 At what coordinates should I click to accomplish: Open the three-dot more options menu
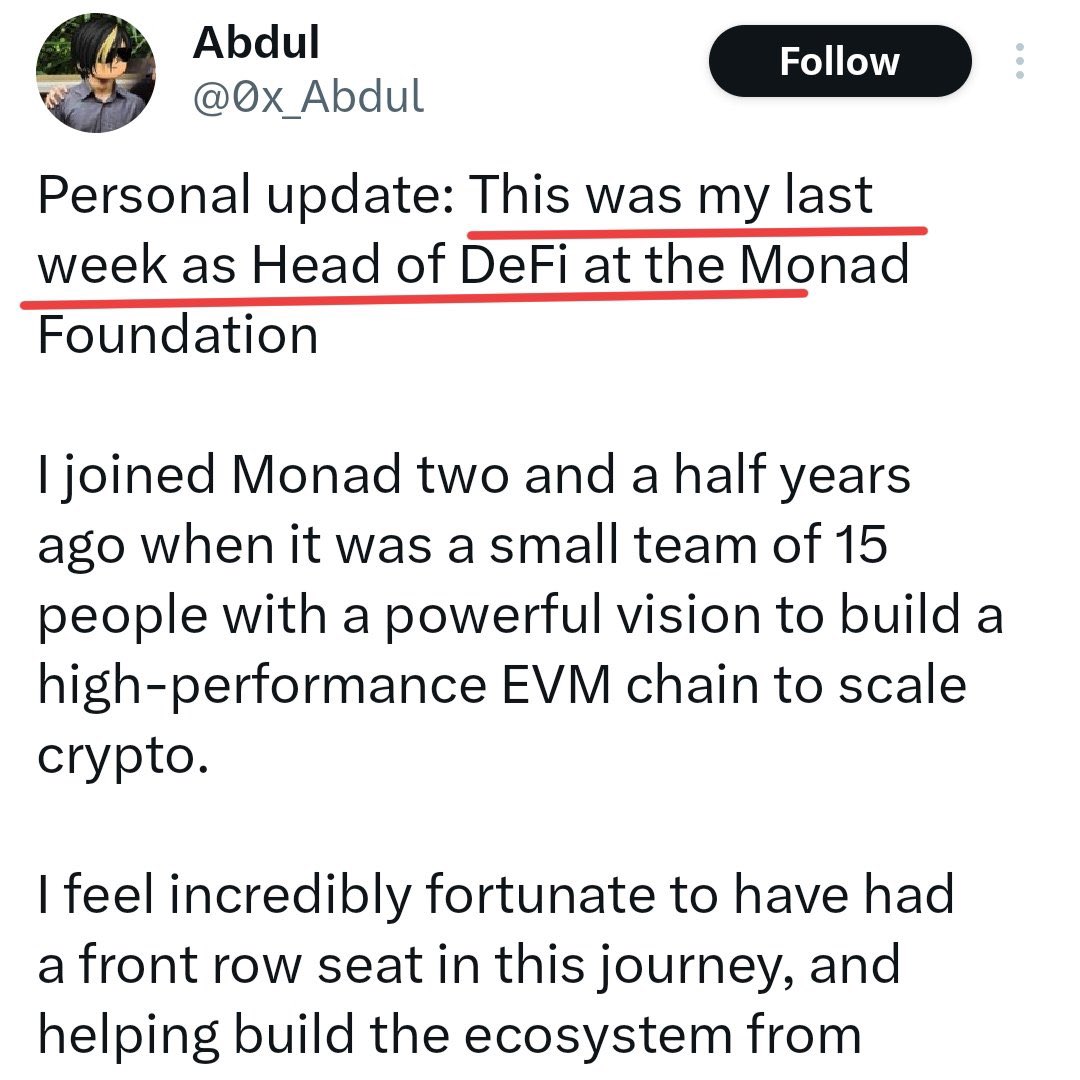coord(1019,61)
